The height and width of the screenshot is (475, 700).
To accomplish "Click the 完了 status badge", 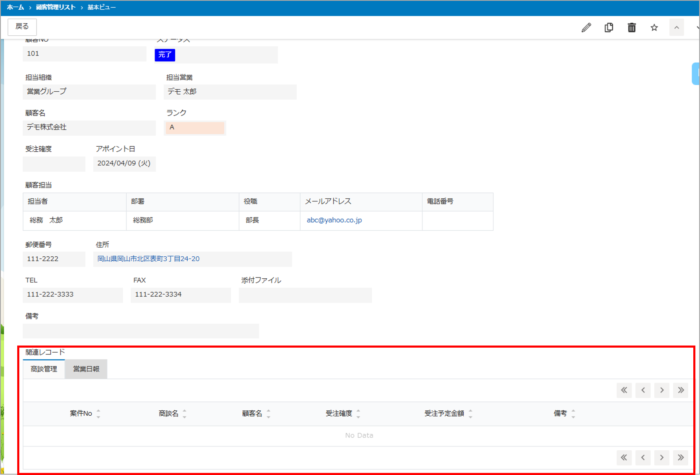I will (165, 55).
